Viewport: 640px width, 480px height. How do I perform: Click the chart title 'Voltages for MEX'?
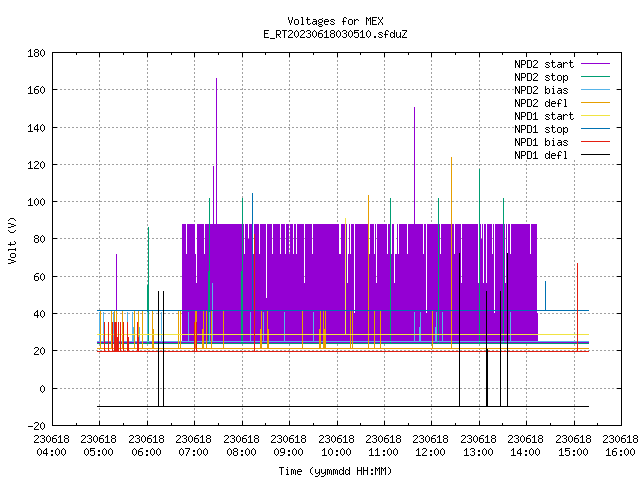pyautogui.click(x=335, y=21)
